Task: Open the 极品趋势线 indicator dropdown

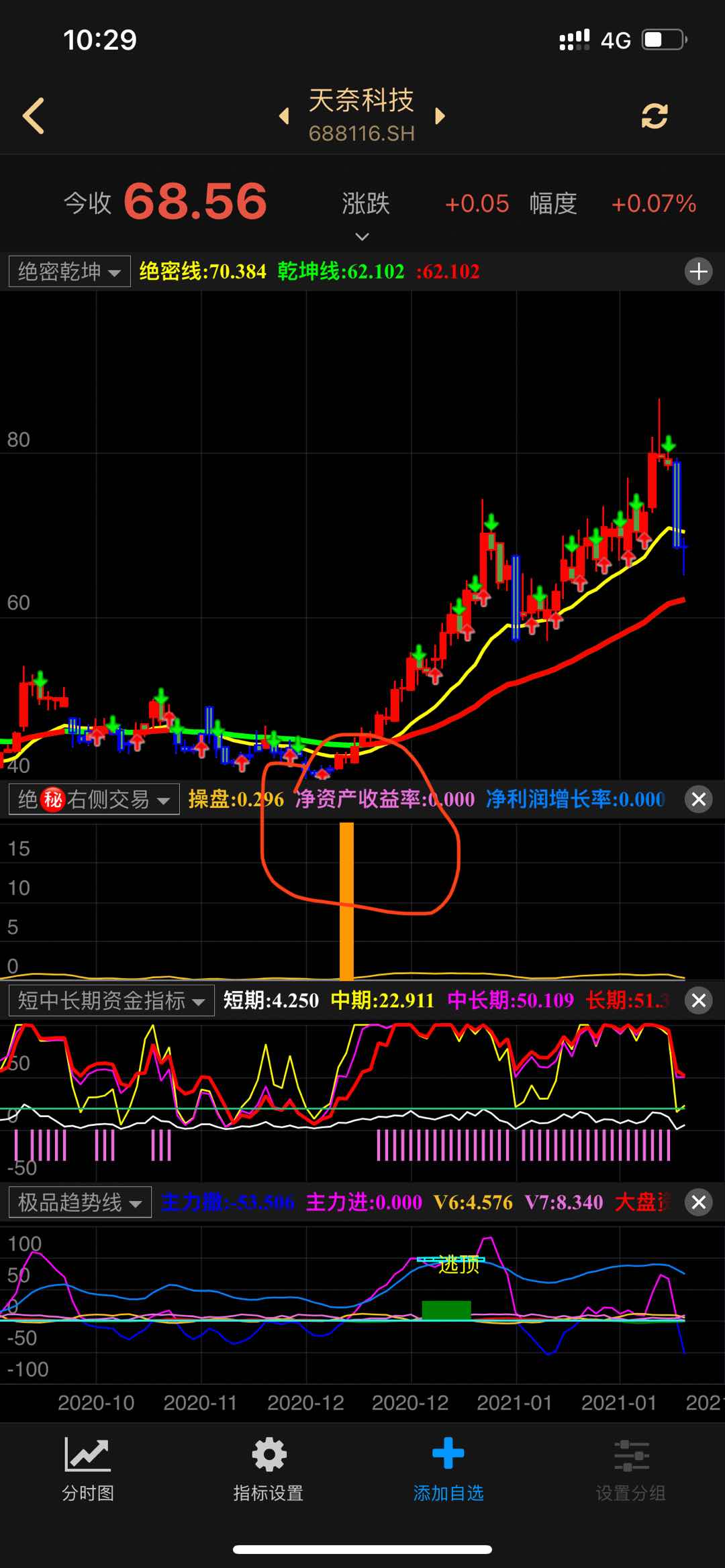Action: click(80, 1202)
